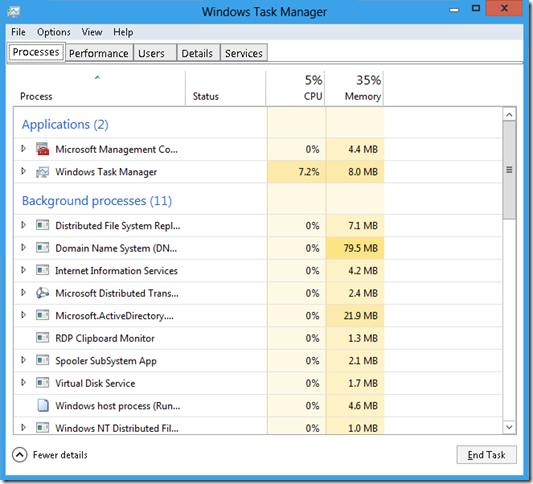Expand Distributed File System Repl row
This screenshot has width=533, height=484.
tap(23, 225)
